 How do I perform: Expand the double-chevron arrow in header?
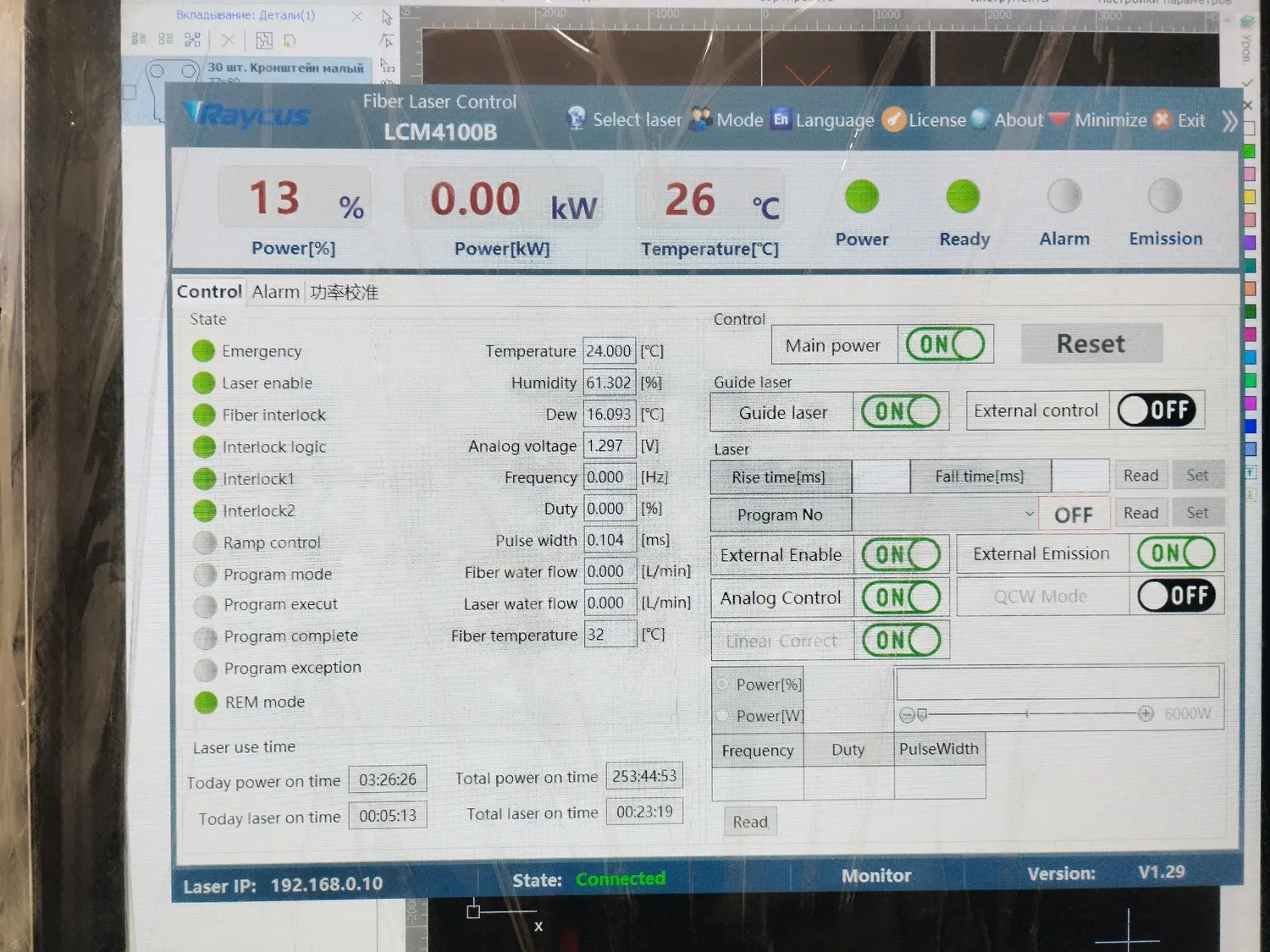tap(1229, 121)
